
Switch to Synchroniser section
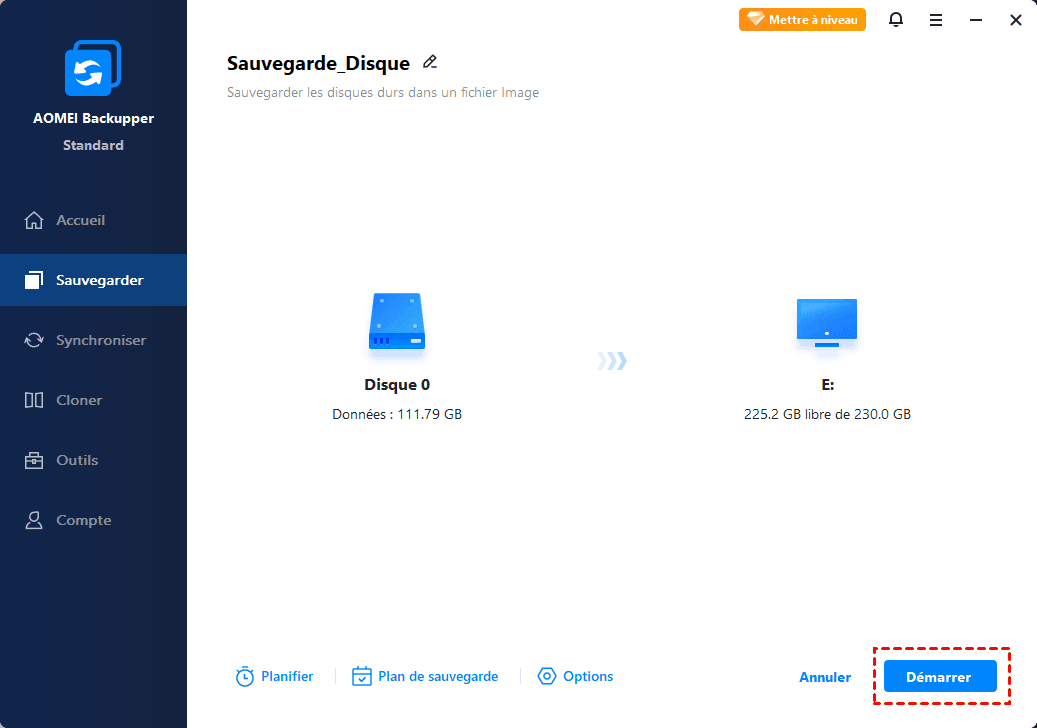[x=93, y=340]
